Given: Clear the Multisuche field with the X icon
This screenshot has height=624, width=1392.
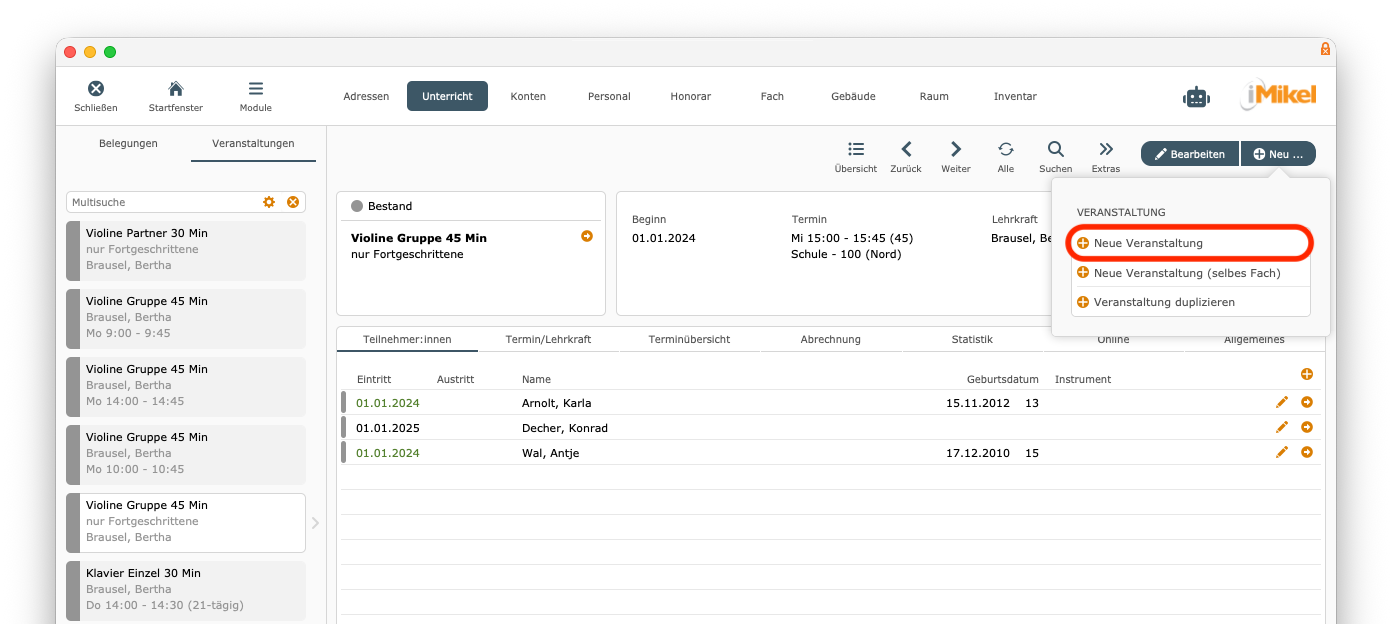Looking at the screenshot, I should point(293,202).
